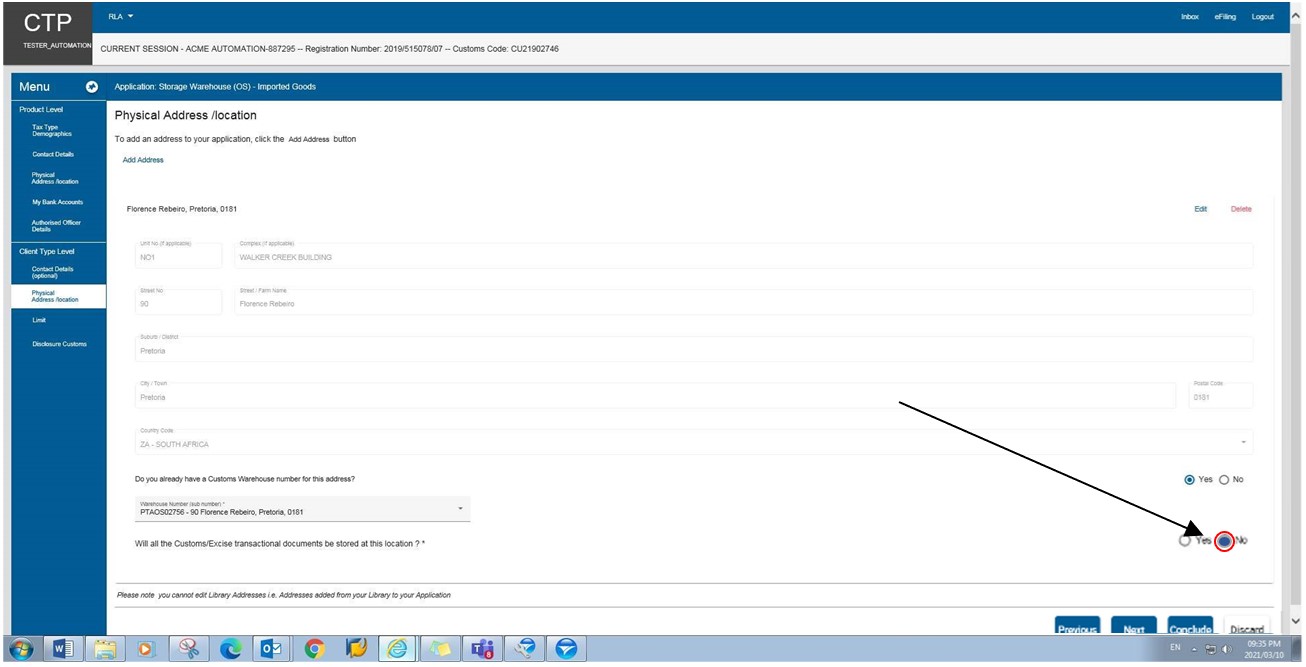
Task: Select No for existing Customs Warehouse number
Action: pos(1224,480)
